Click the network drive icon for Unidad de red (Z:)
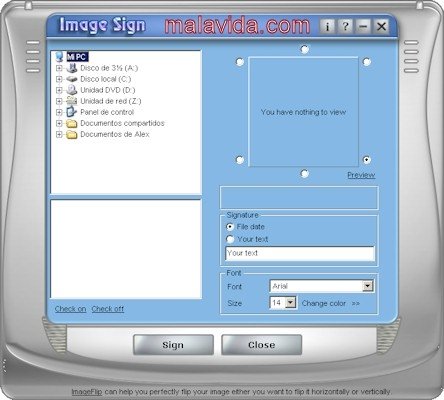The height and width of the screenshot is (400, 444). (72, 101)
